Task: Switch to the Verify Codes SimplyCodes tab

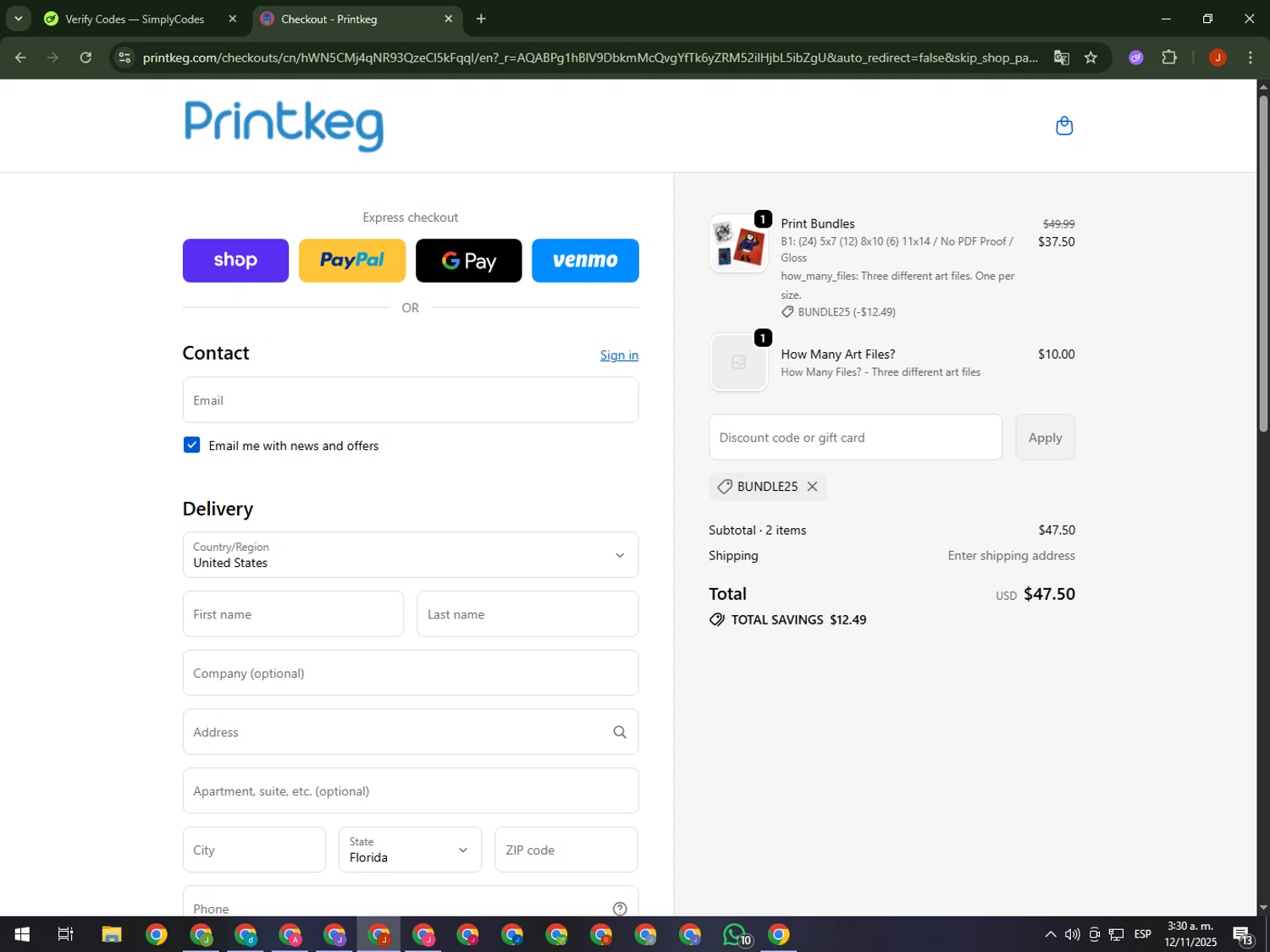Action: click(x=135, y=19)
